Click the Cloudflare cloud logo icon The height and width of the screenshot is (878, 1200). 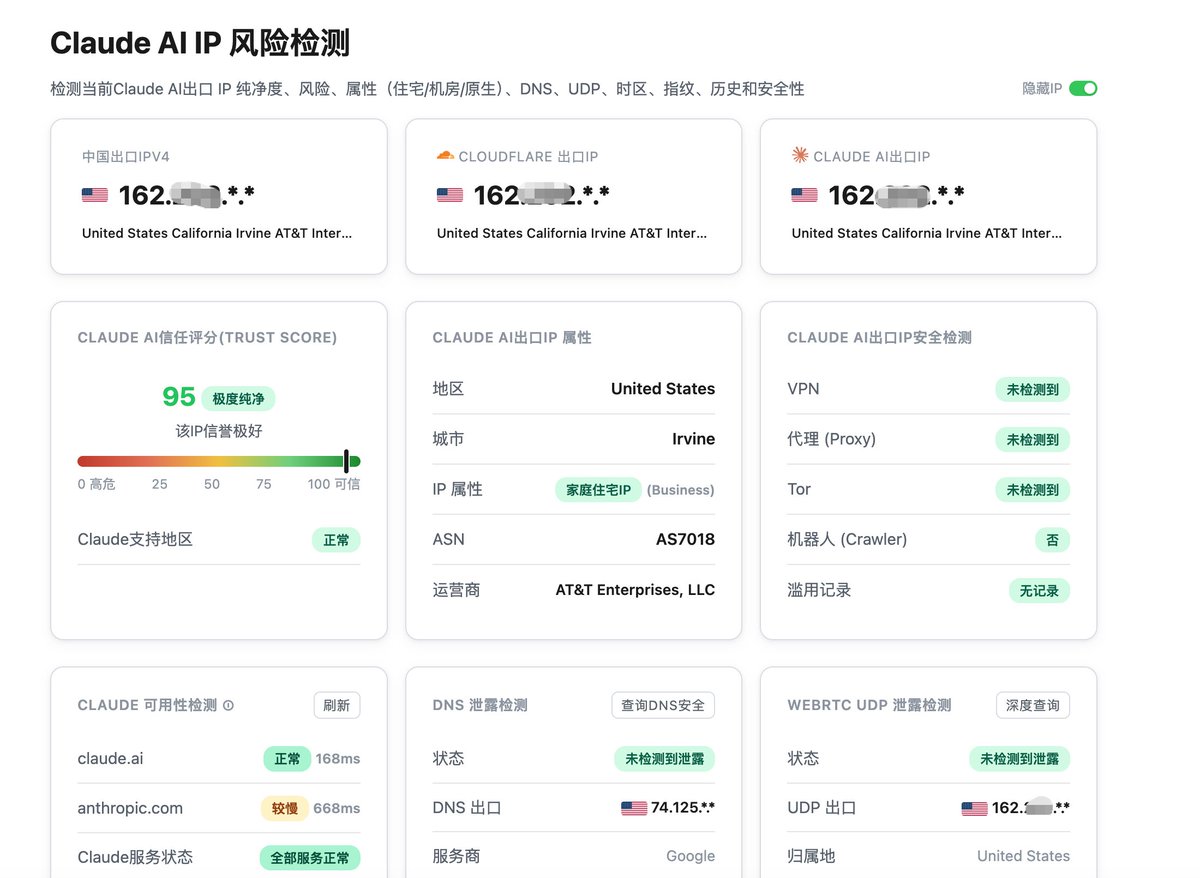coord(445,156)
